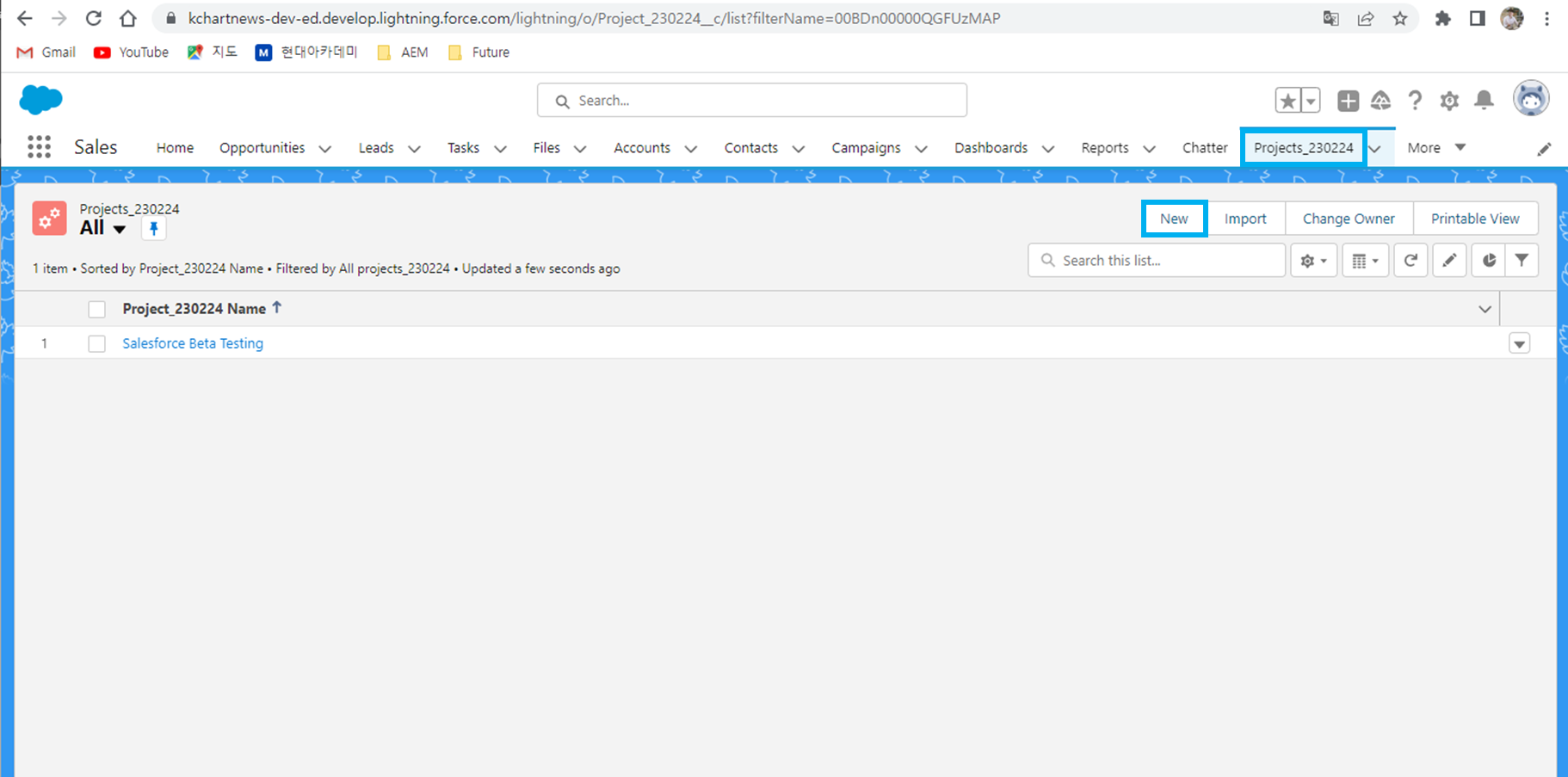The width and height of the screenshot is (1568, 777).
Task: Expand the Files tab chevron
Action: point(580,149)
